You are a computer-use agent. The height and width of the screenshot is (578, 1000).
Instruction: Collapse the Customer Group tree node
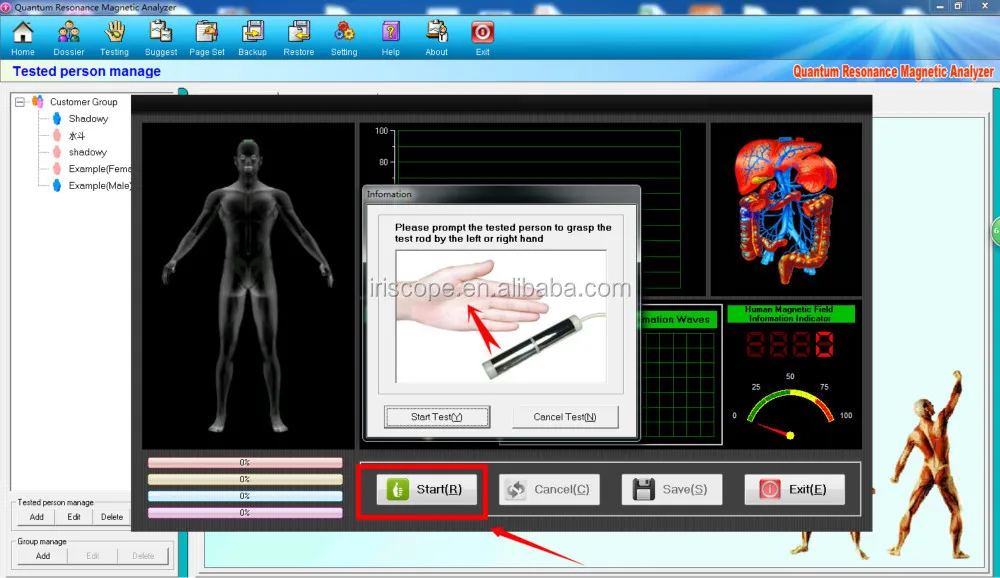point(20,102)
